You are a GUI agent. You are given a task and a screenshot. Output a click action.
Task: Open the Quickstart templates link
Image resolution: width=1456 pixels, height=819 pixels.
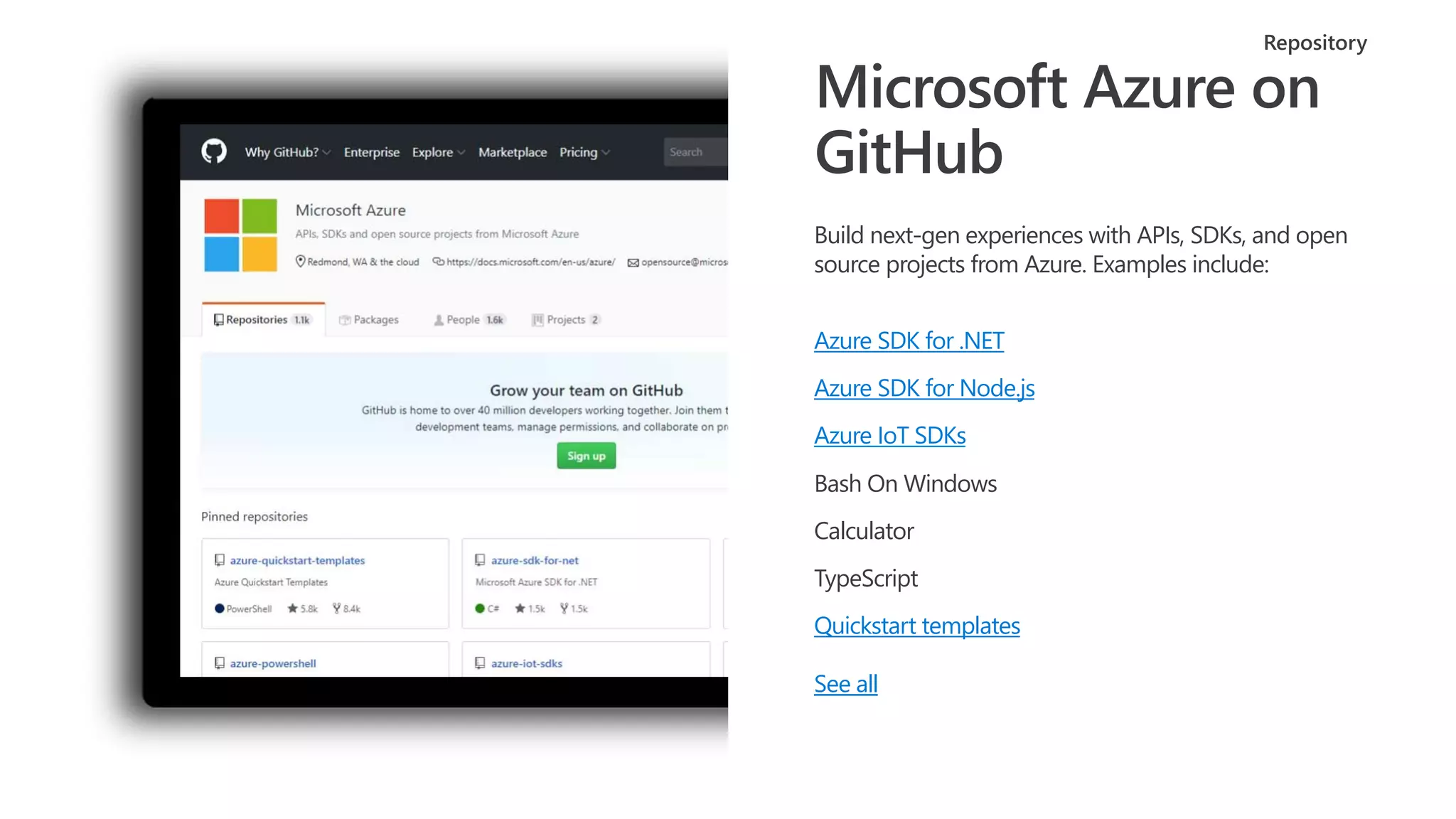(917, 626)
